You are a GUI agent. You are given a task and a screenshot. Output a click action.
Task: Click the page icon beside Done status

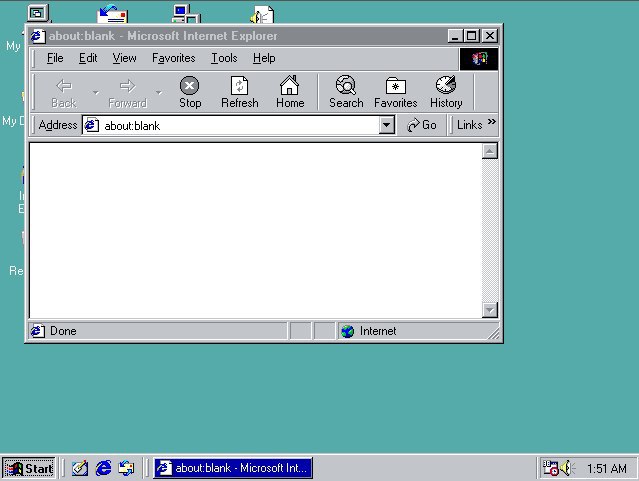click(37, 331)
